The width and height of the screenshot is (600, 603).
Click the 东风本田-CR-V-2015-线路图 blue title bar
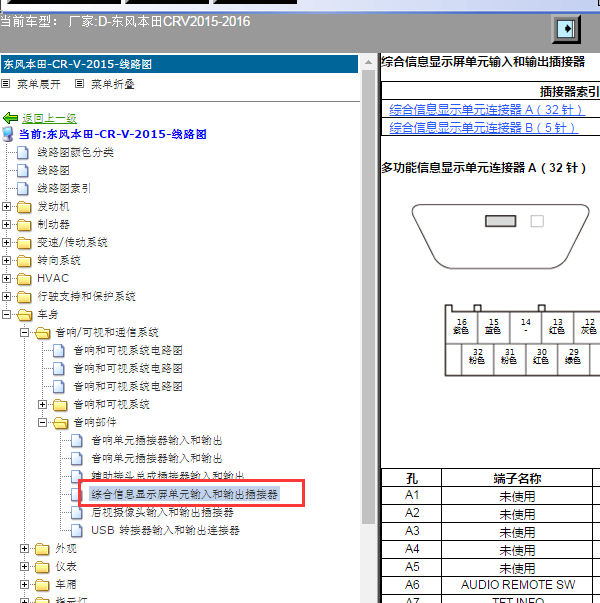179,64
